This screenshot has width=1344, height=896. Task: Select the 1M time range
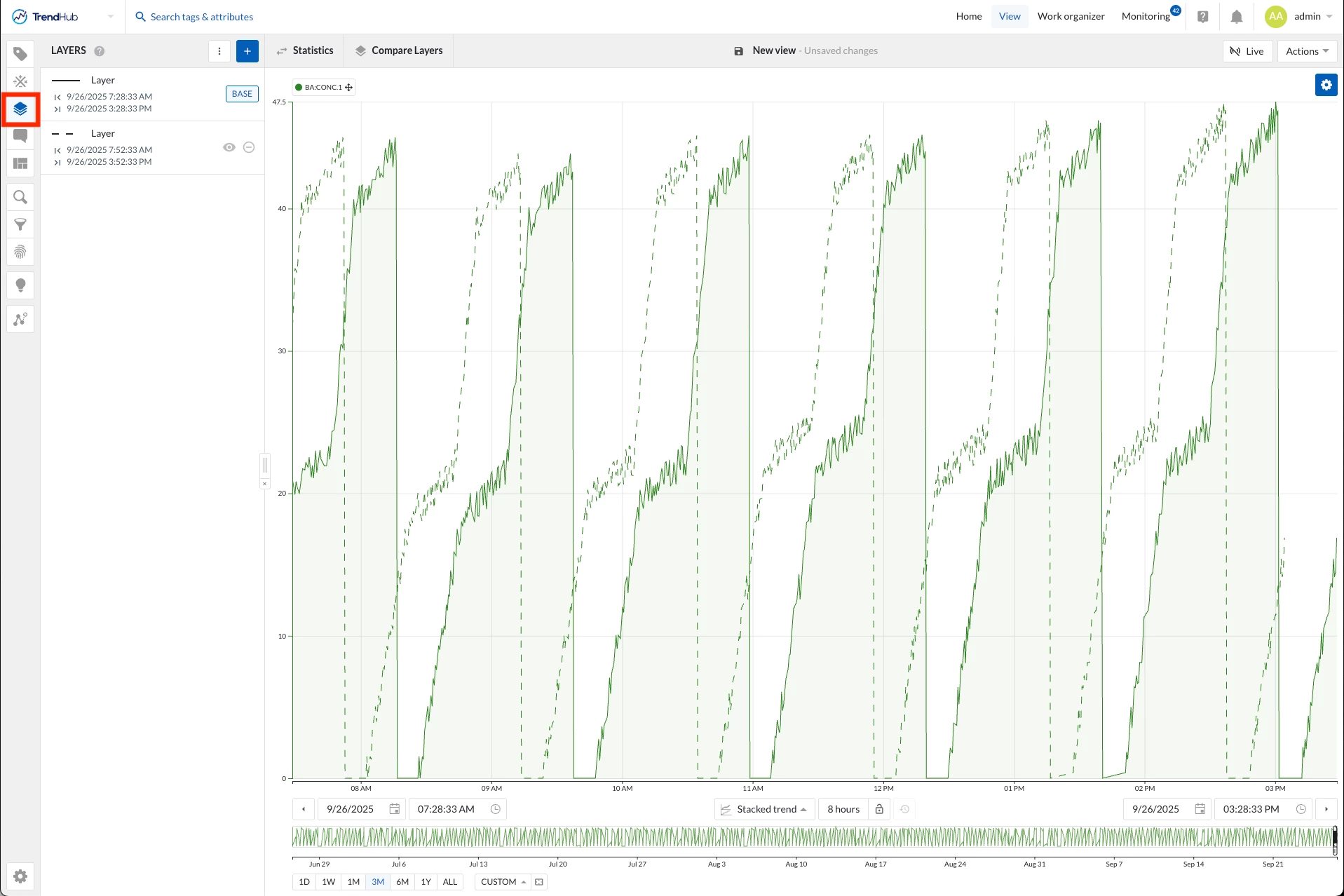(353, 882)
